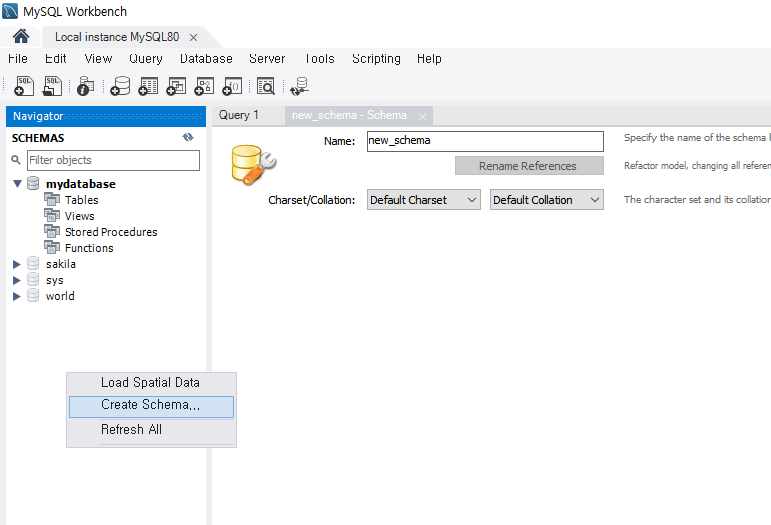Viewport: 771px width, 525px height.
Task: Create new view toolbar icon
Action: [x=176, y=86]
